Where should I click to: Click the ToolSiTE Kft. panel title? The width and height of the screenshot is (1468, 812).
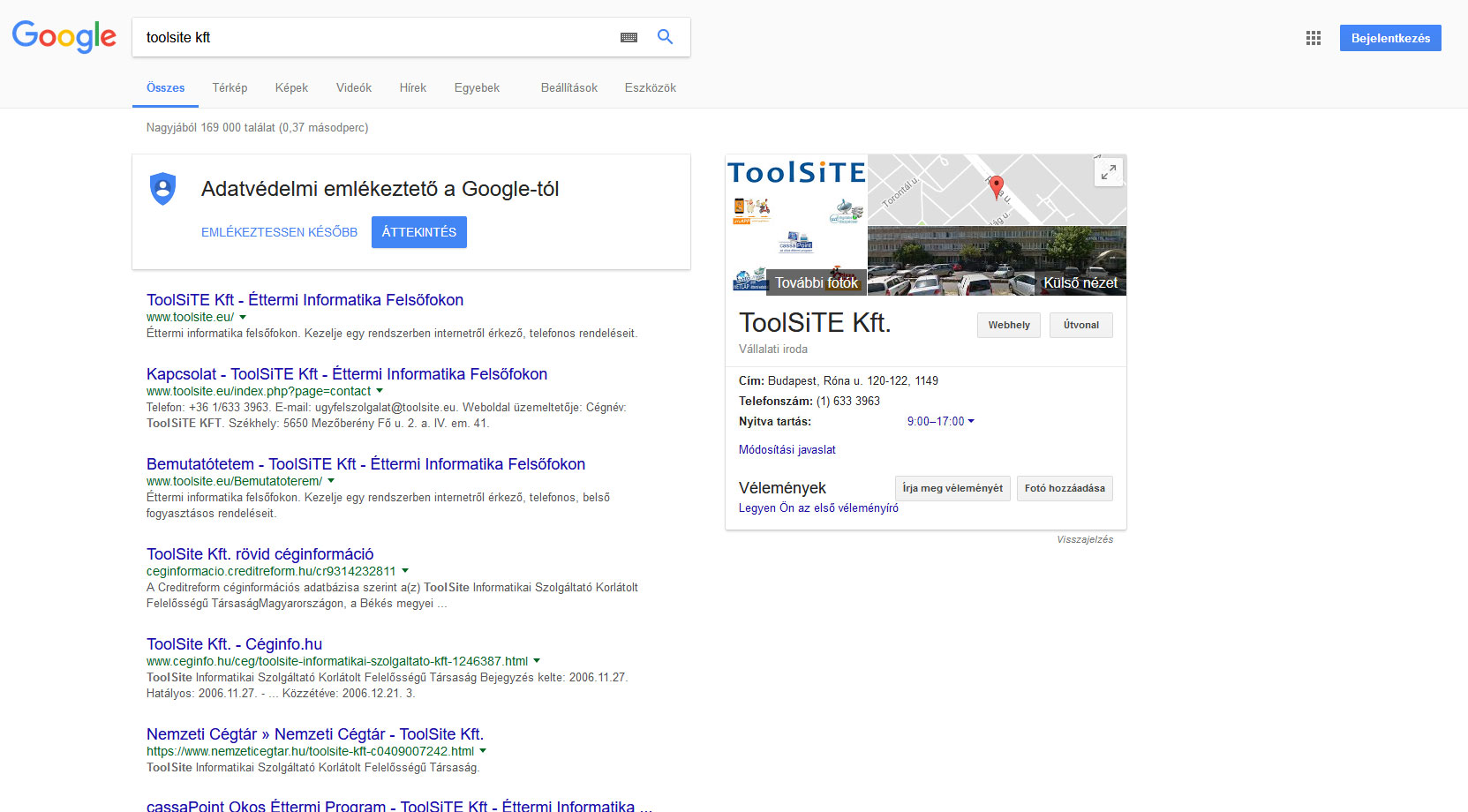point(815,323)
